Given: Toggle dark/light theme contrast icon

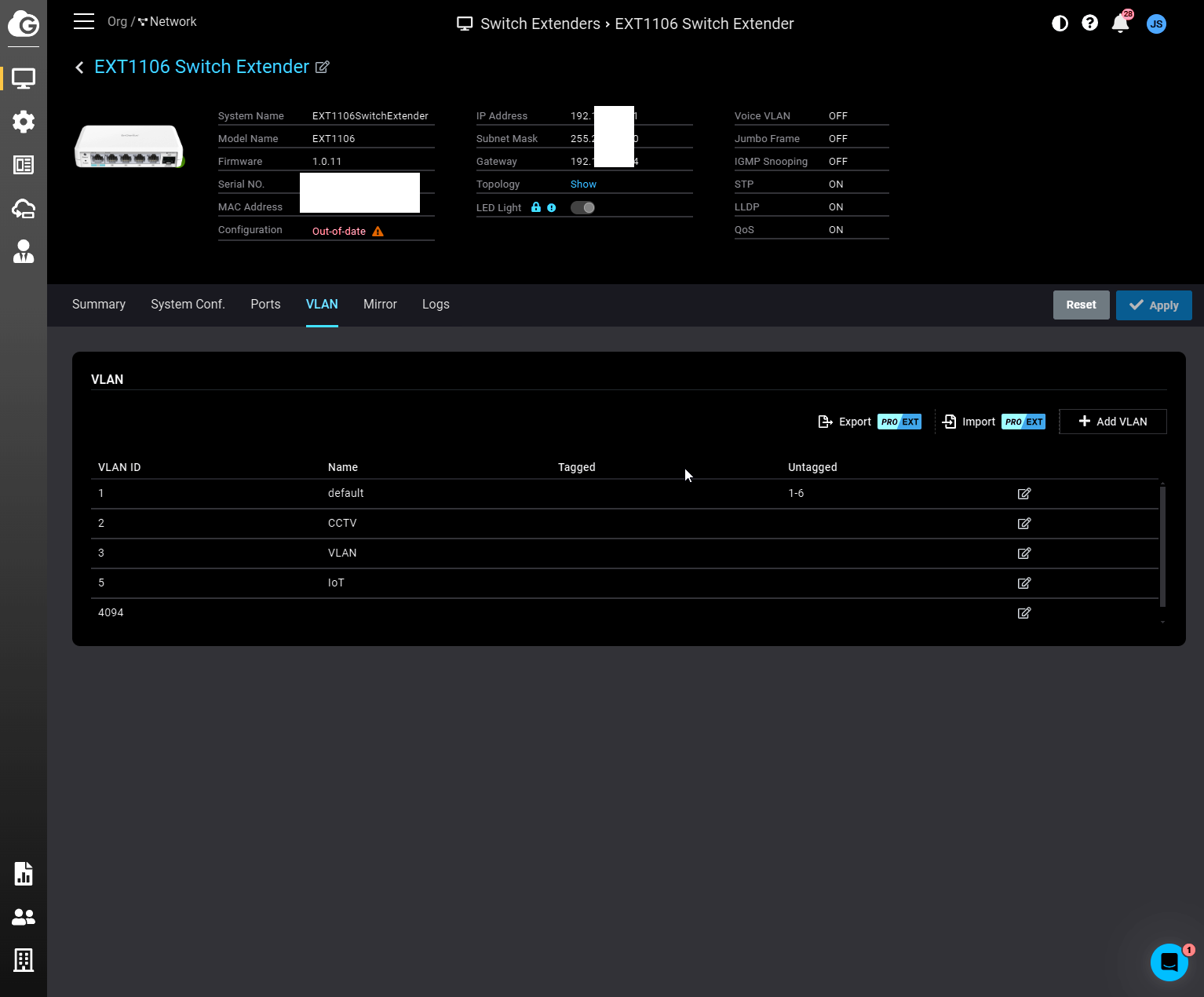Looking at the screenshot, I should [1060, 24].
